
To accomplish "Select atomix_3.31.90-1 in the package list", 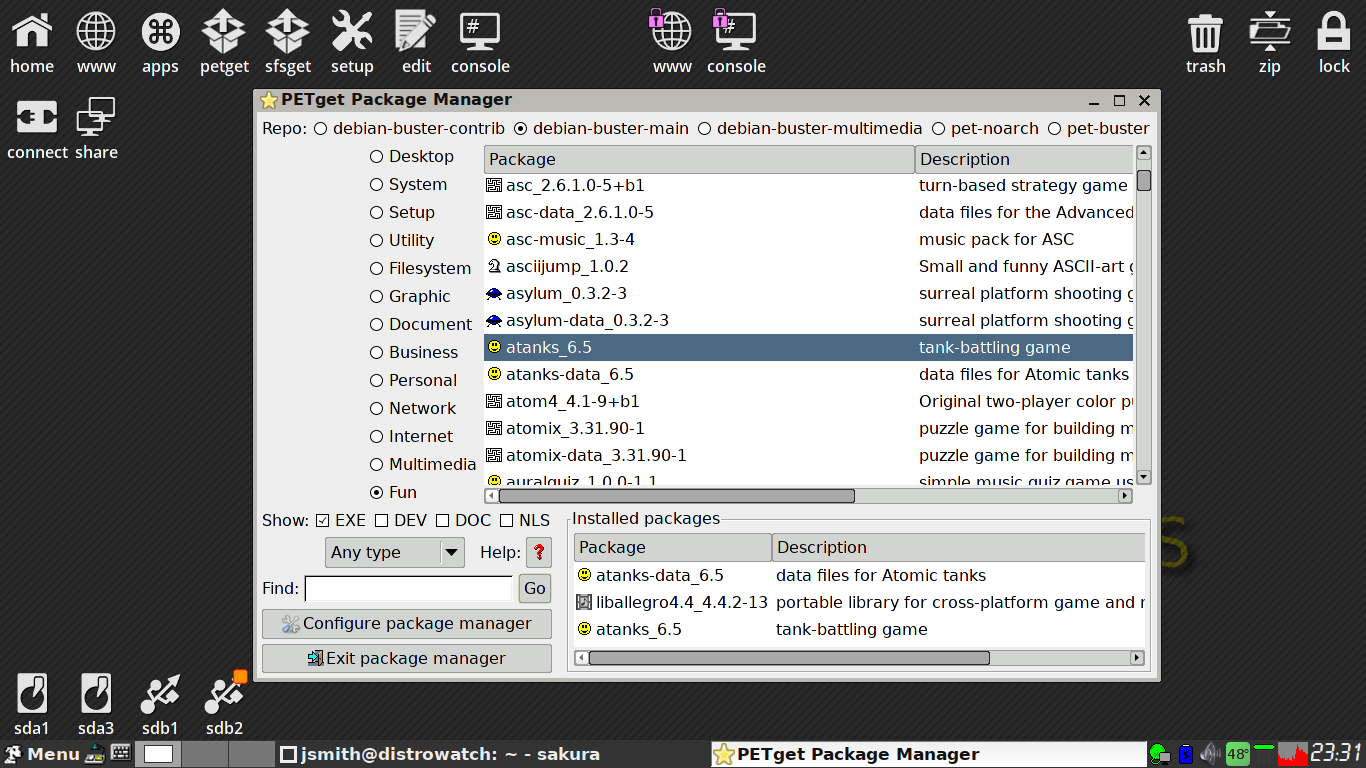I will pyautogui.click(x=808, y=429).
